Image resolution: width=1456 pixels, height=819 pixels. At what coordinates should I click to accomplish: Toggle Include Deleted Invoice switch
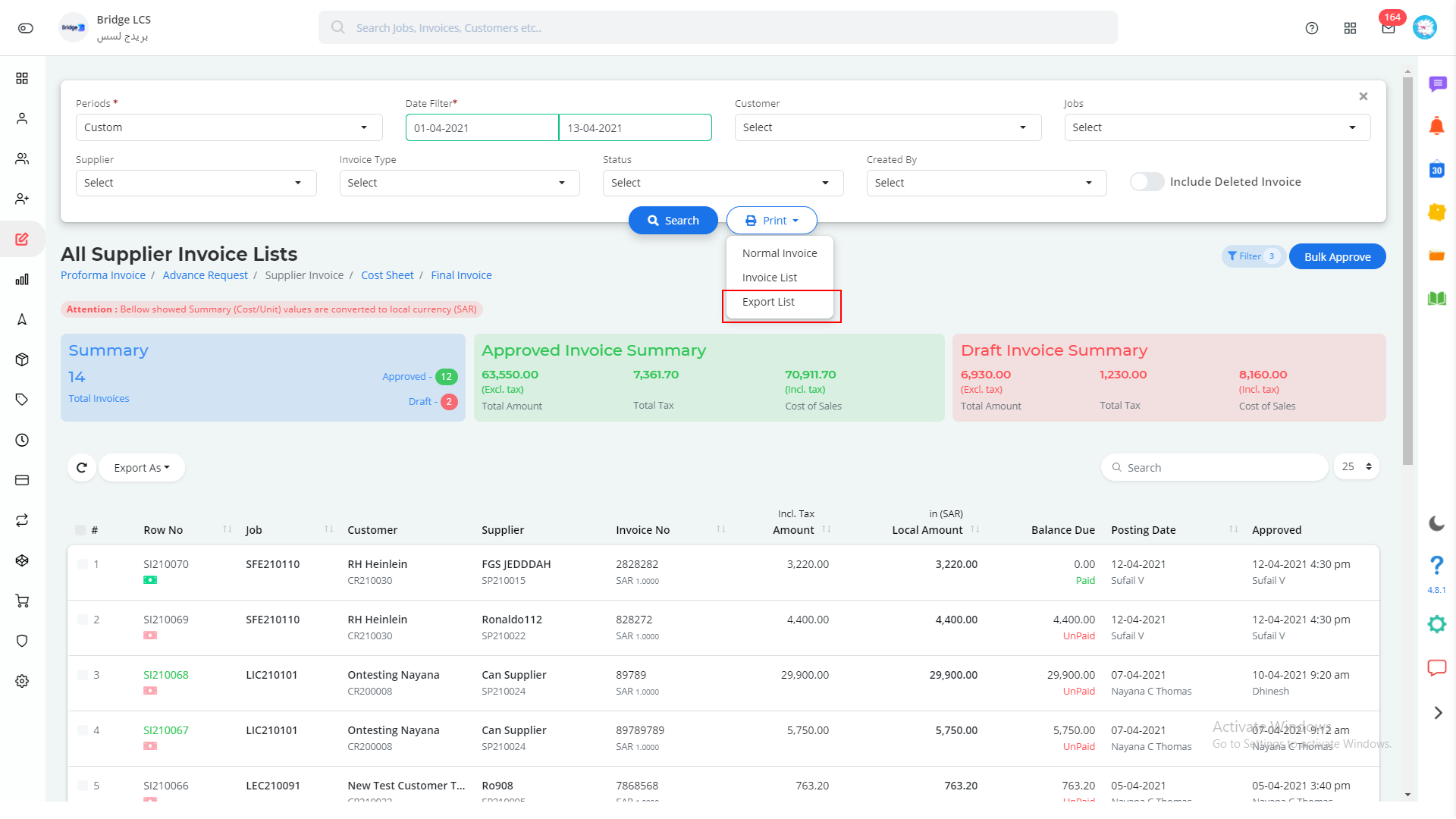click(x=1147, y=182)
